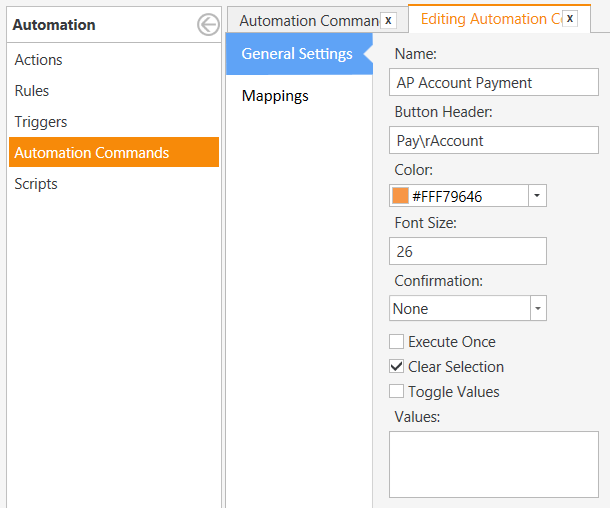
Task: Open the Color dropdown arrow
Action: coord(537,196)
